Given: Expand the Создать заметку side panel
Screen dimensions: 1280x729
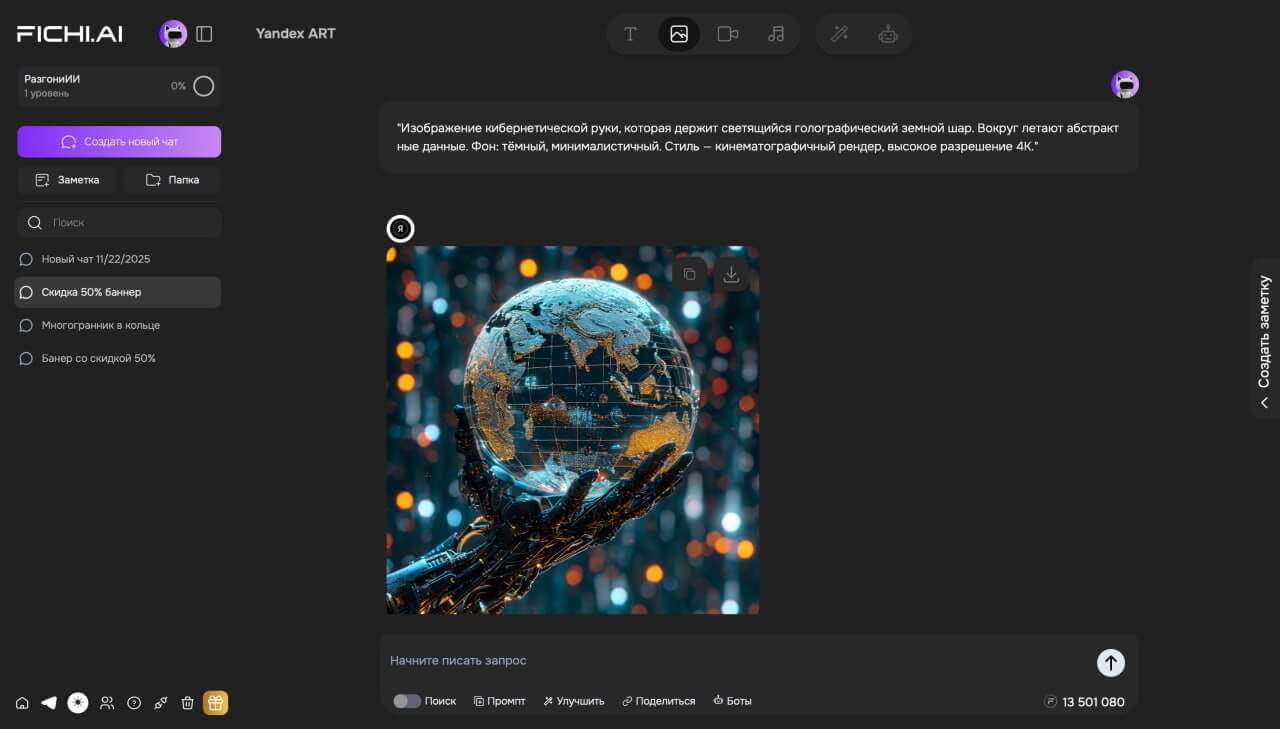Looking at the screenshot, I should click(x=1264, y=340).
